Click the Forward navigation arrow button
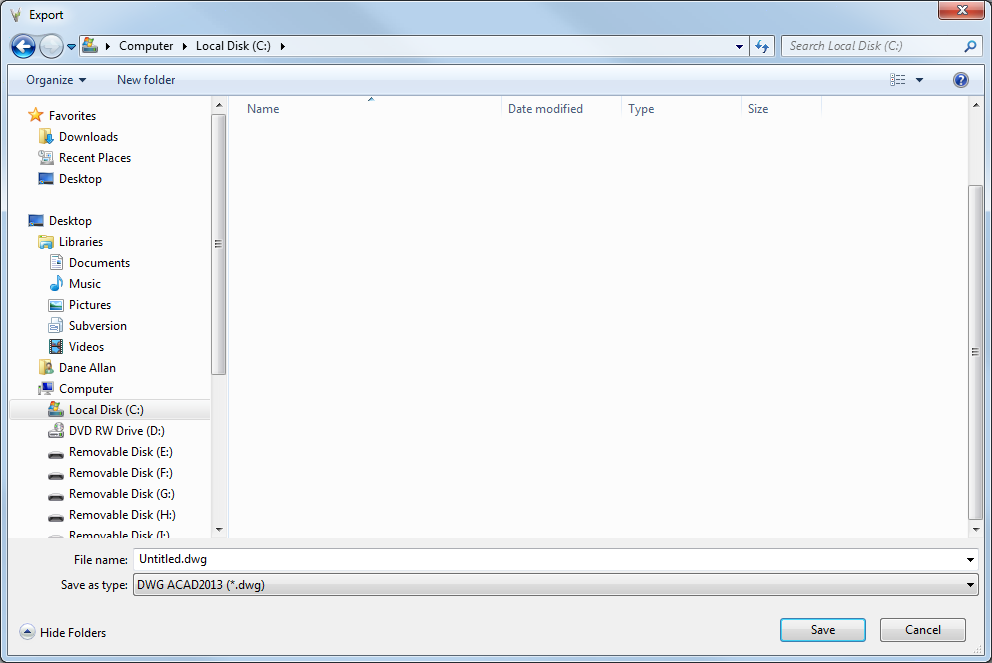 click(x=51, y=46)
